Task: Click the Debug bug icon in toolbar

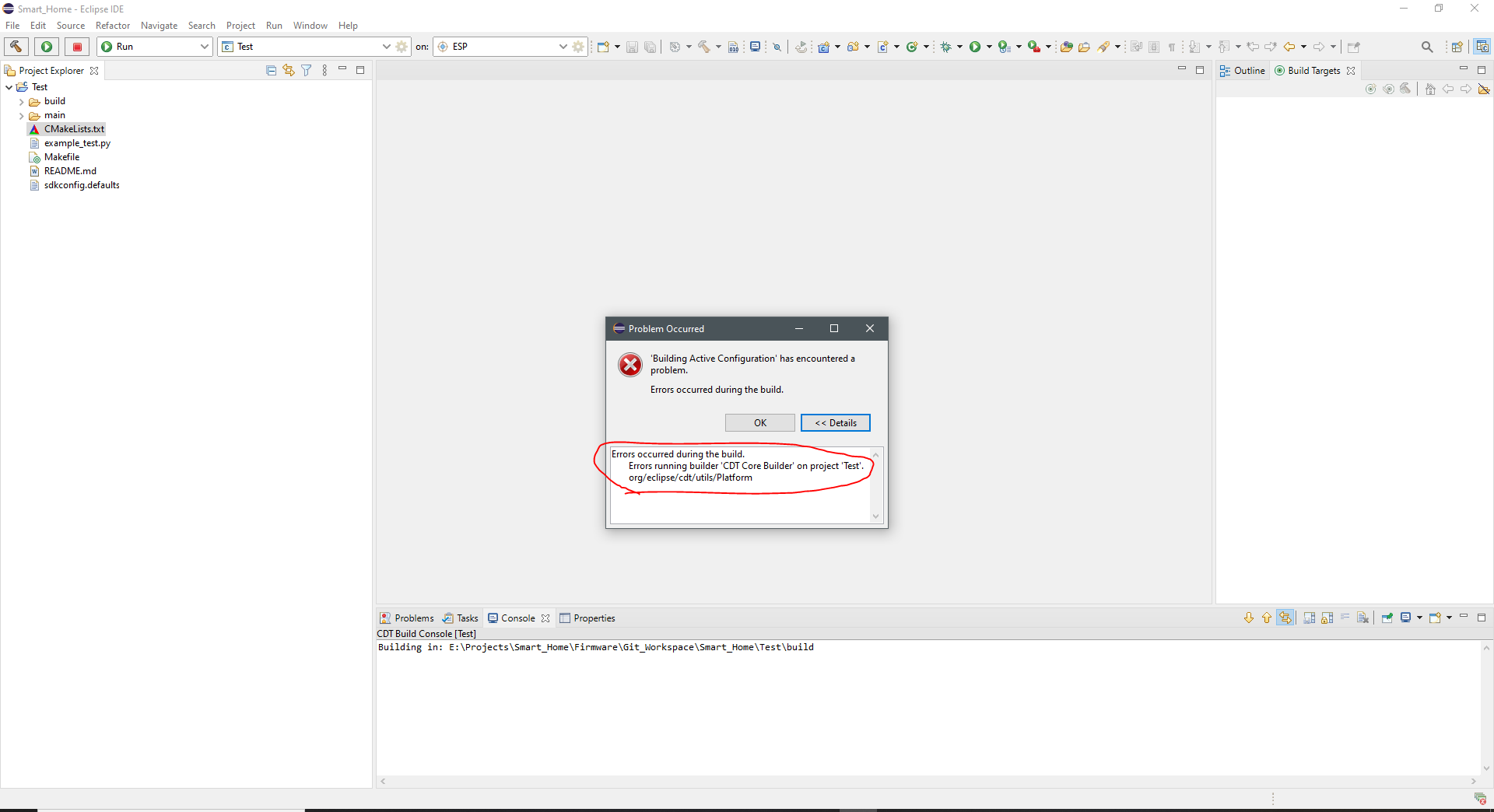Action: pyautogui.click(x=945, y=47)
